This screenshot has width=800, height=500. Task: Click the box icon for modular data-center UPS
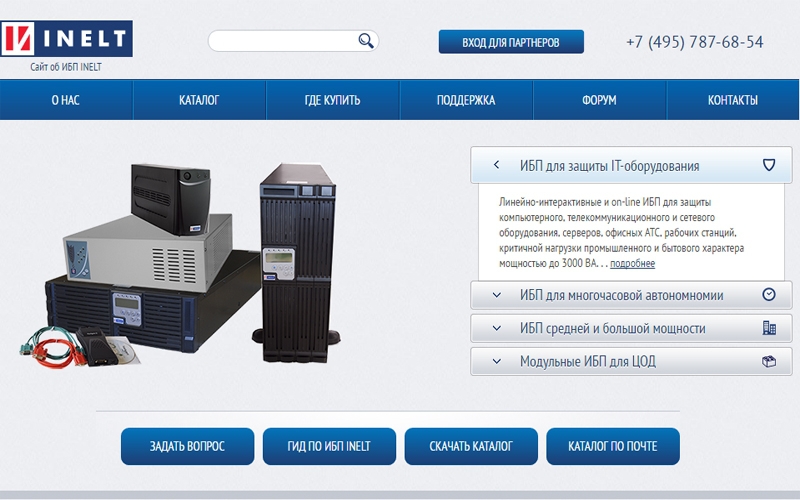[x=768, y=361]
